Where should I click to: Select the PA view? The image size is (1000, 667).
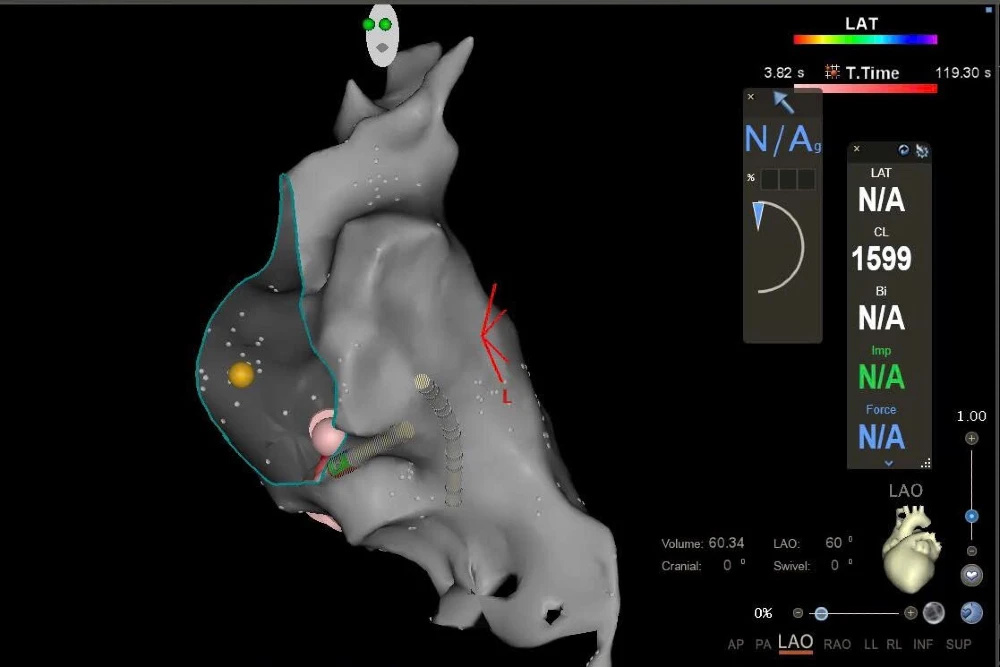pos(762,645)
